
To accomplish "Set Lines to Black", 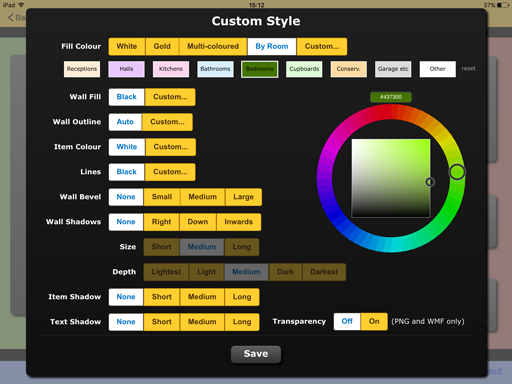I will (x=126, y=172).
